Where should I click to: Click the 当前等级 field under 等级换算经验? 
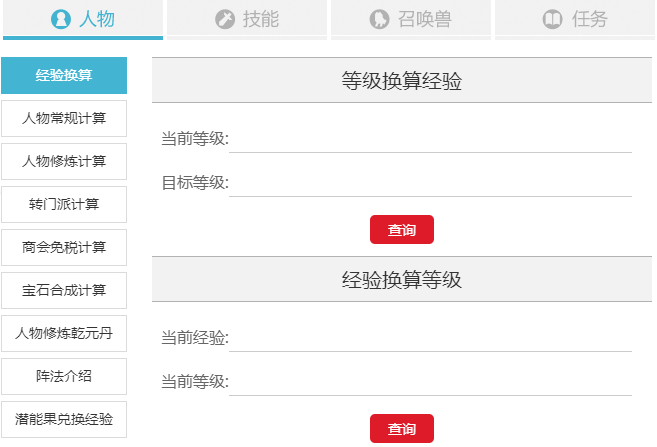[430, 139]
